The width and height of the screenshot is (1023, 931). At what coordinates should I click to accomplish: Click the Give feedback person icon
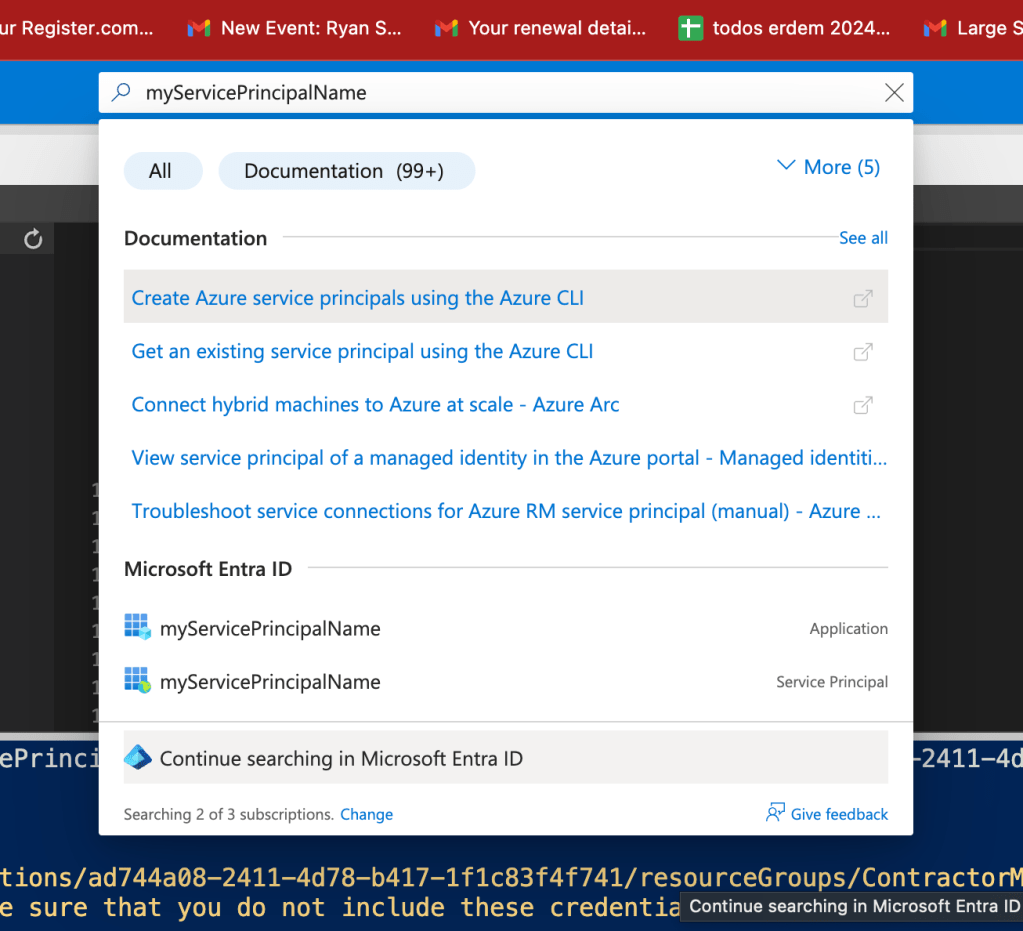(775, 813)
